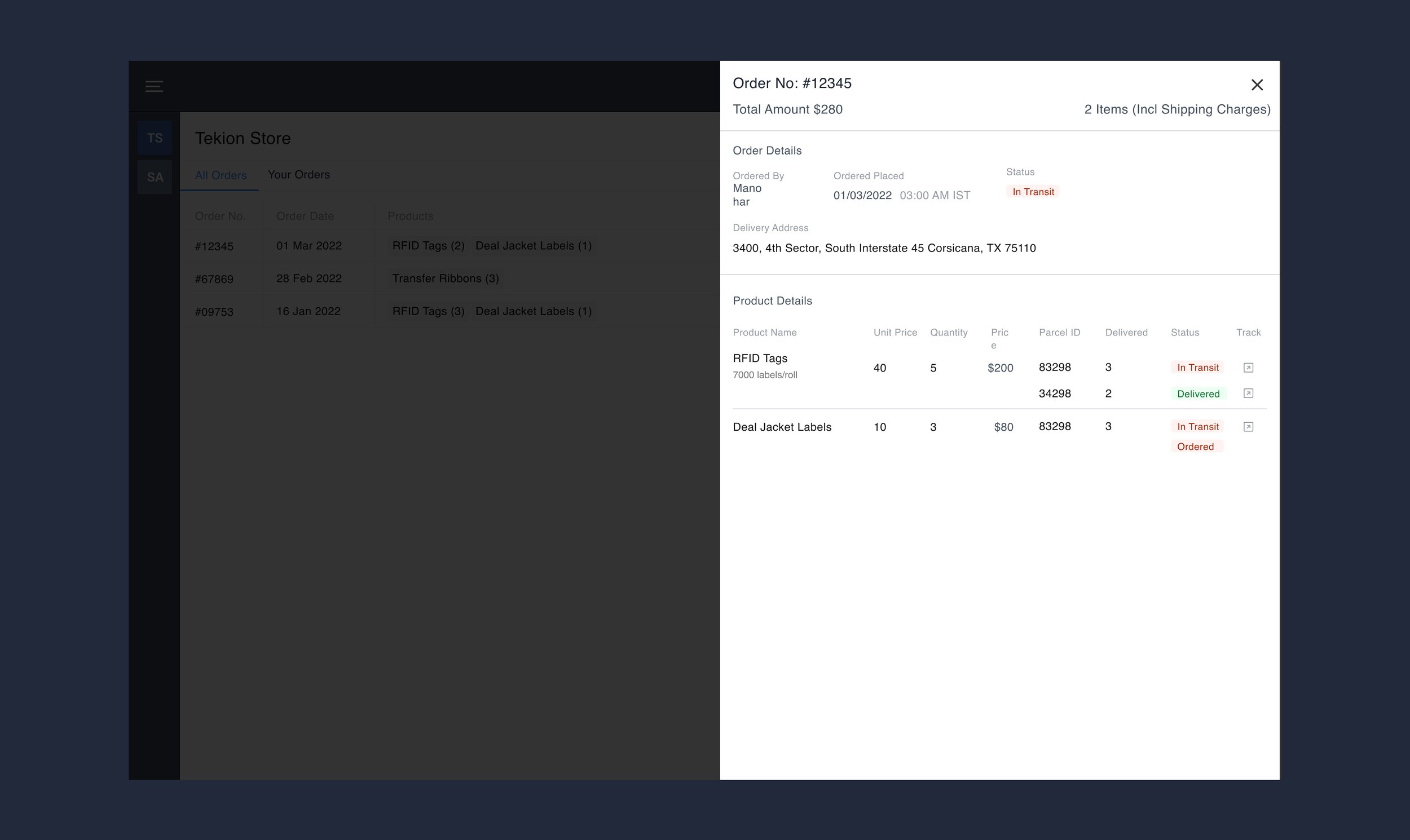Click RFID Tags (2) product tag

click(428, 246)
